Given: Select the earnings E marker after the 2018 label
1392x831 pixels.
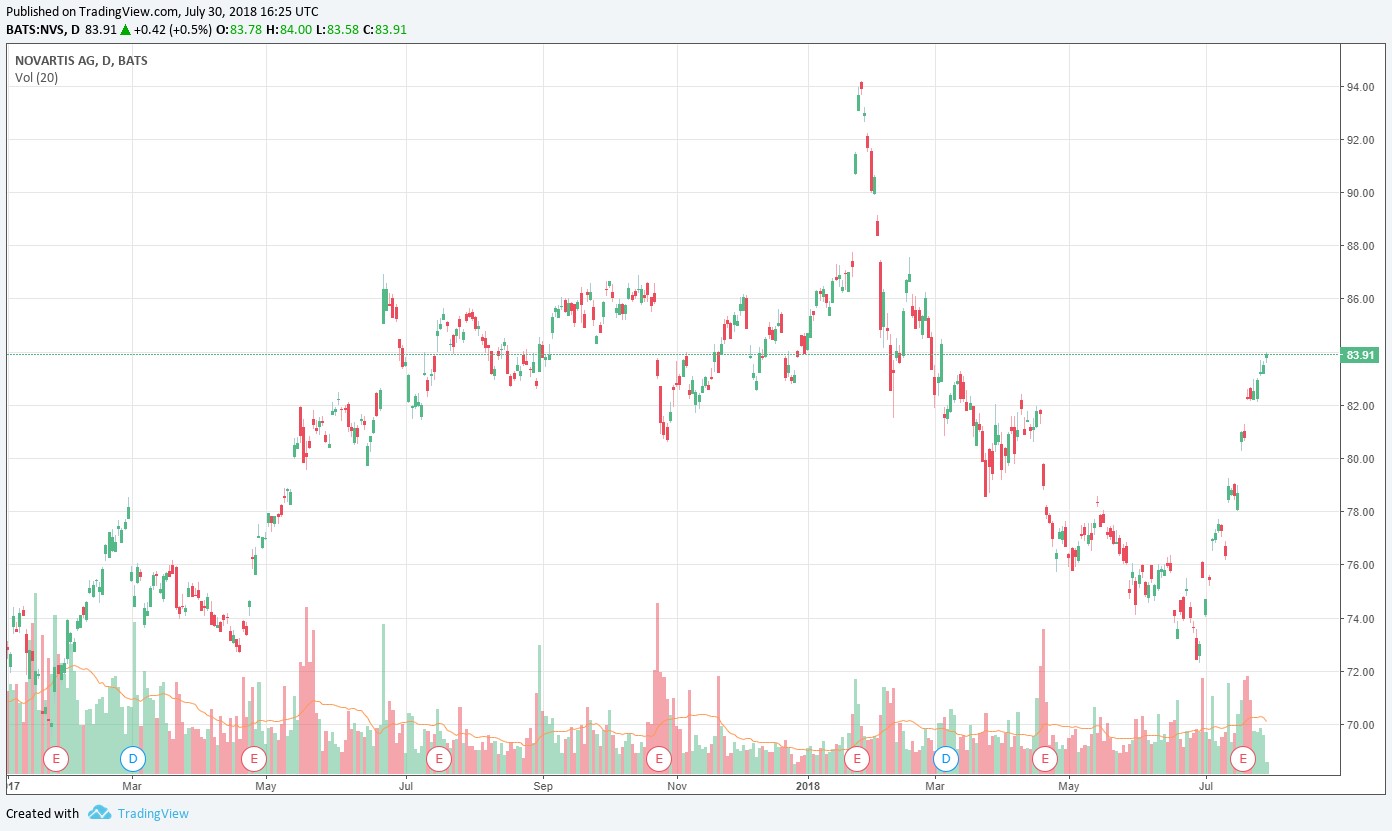Looking at the screenshot, I should [856, 759].
